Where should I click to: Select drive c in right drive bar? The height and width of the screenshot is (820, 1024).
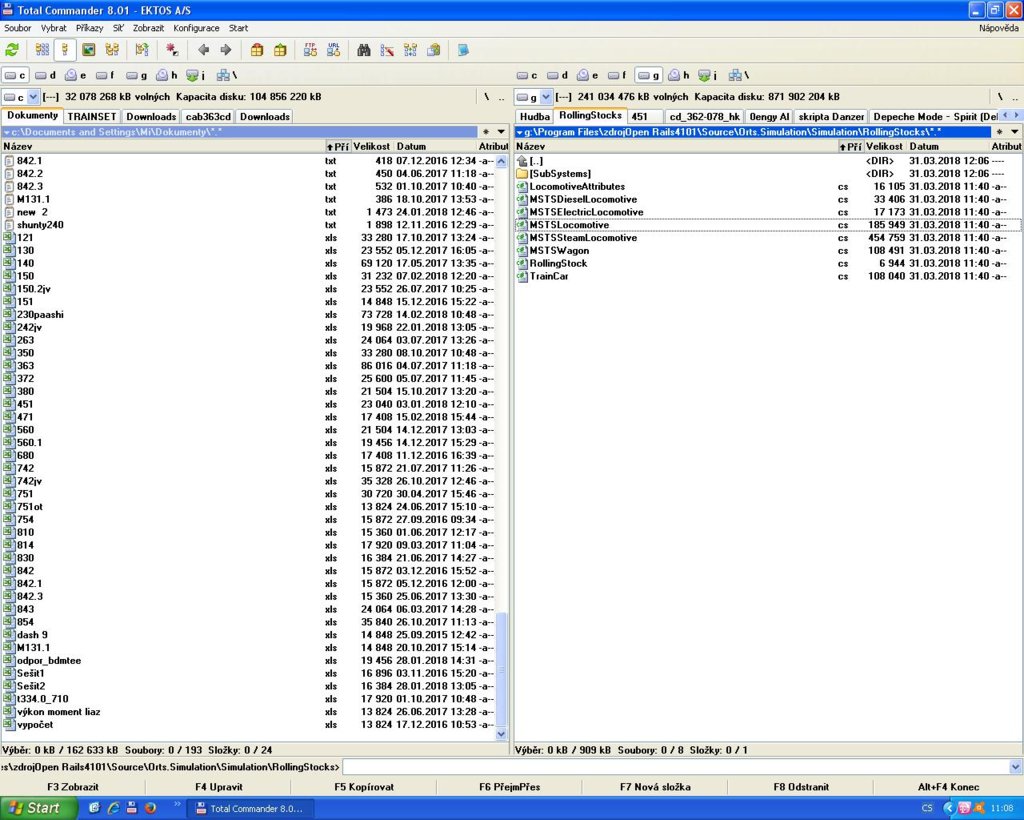pos(527,76)
